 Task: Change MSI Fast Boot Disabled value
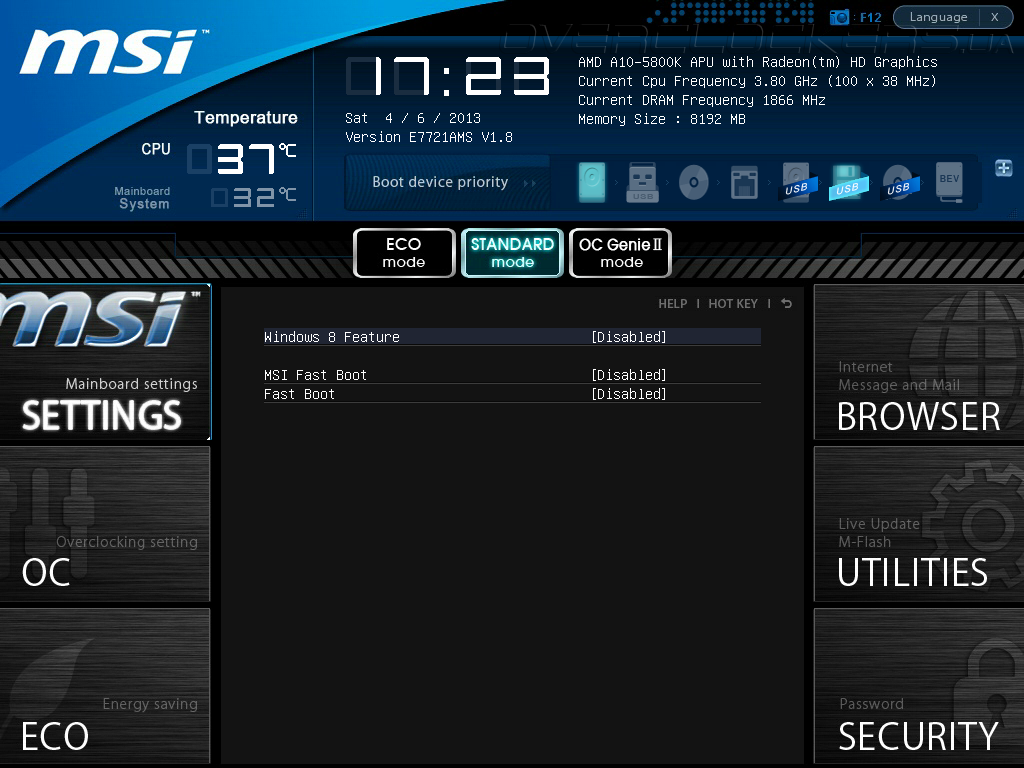(x=629, y=375)
